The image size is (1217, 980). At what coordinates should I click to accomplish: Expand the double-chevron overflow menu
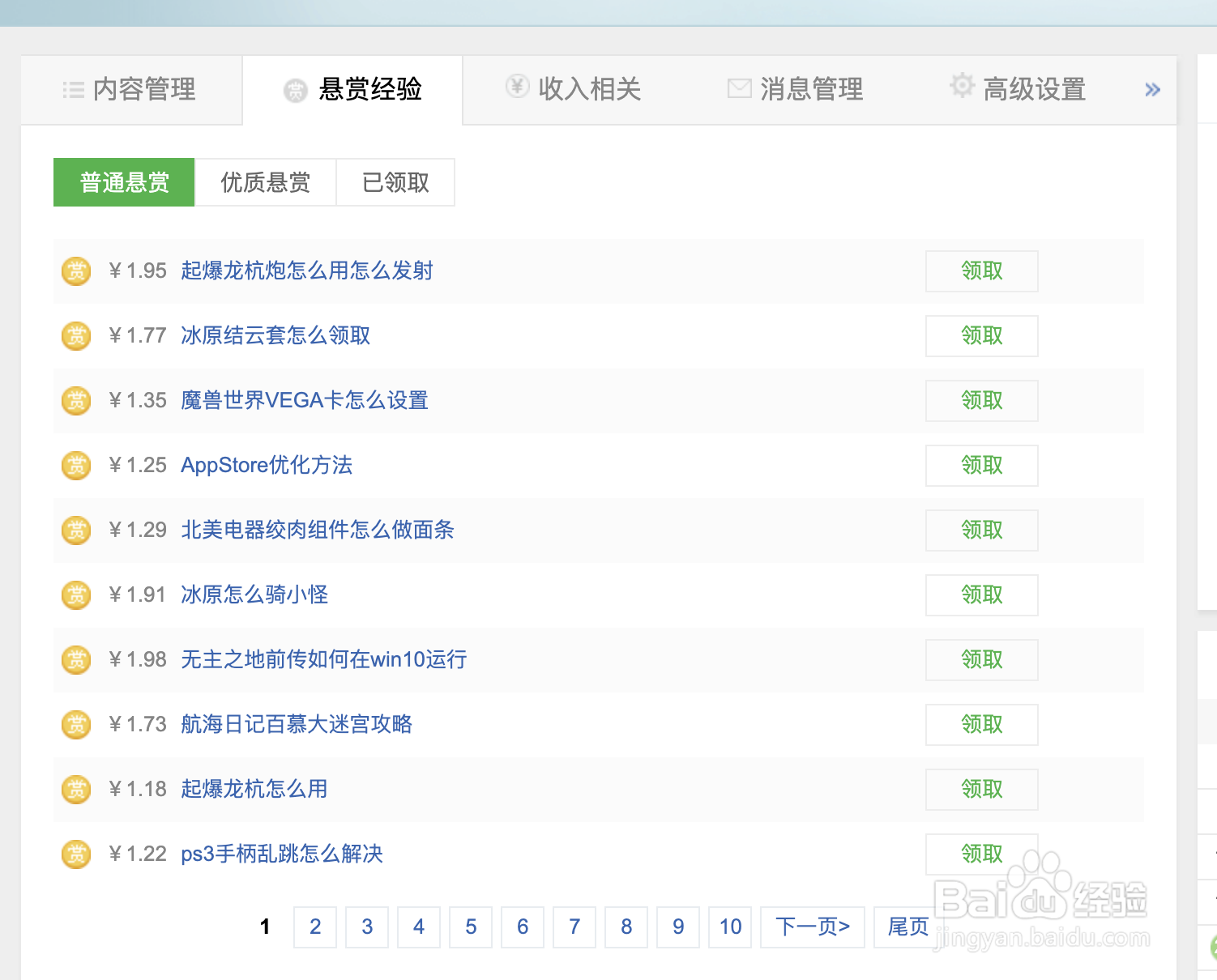[1151, 90]
